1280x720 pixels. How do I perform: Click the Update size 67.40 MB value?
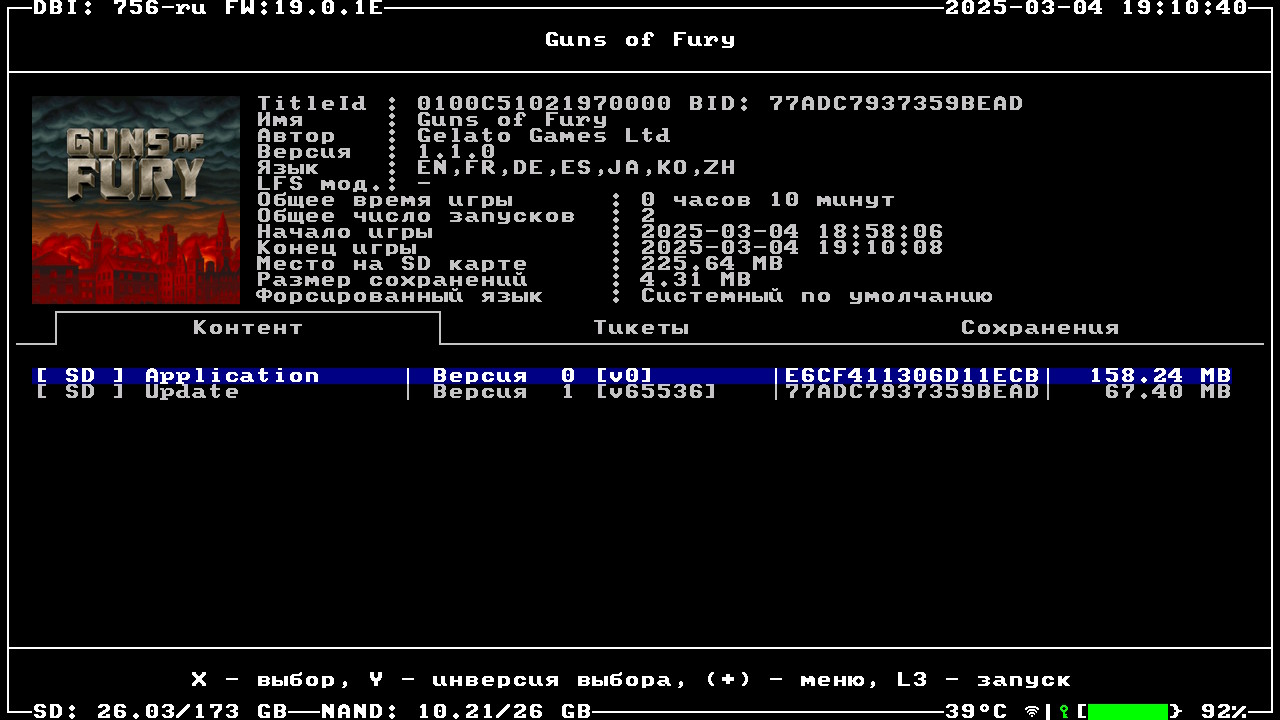point(1167,392)
